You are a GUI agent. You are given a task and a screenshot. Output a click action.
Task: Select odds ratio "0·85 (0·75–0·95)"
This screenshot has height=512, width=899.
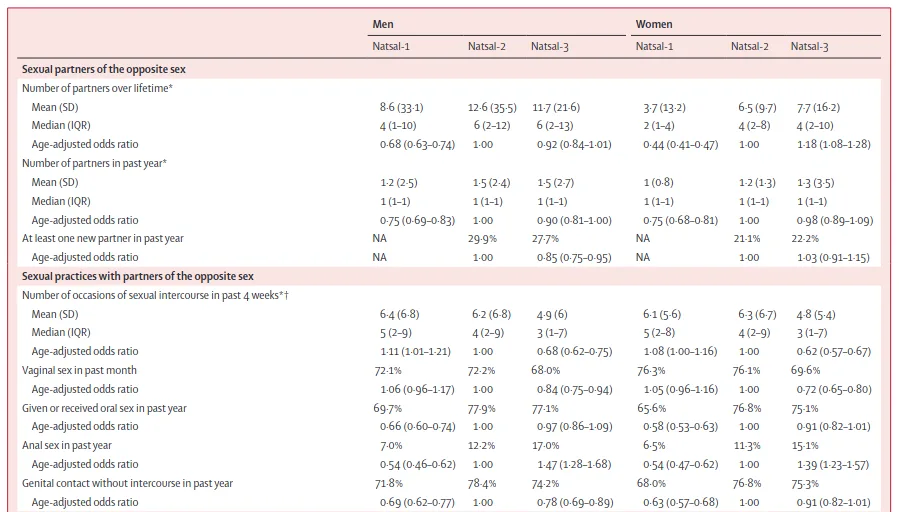click(x=574, y=257)
